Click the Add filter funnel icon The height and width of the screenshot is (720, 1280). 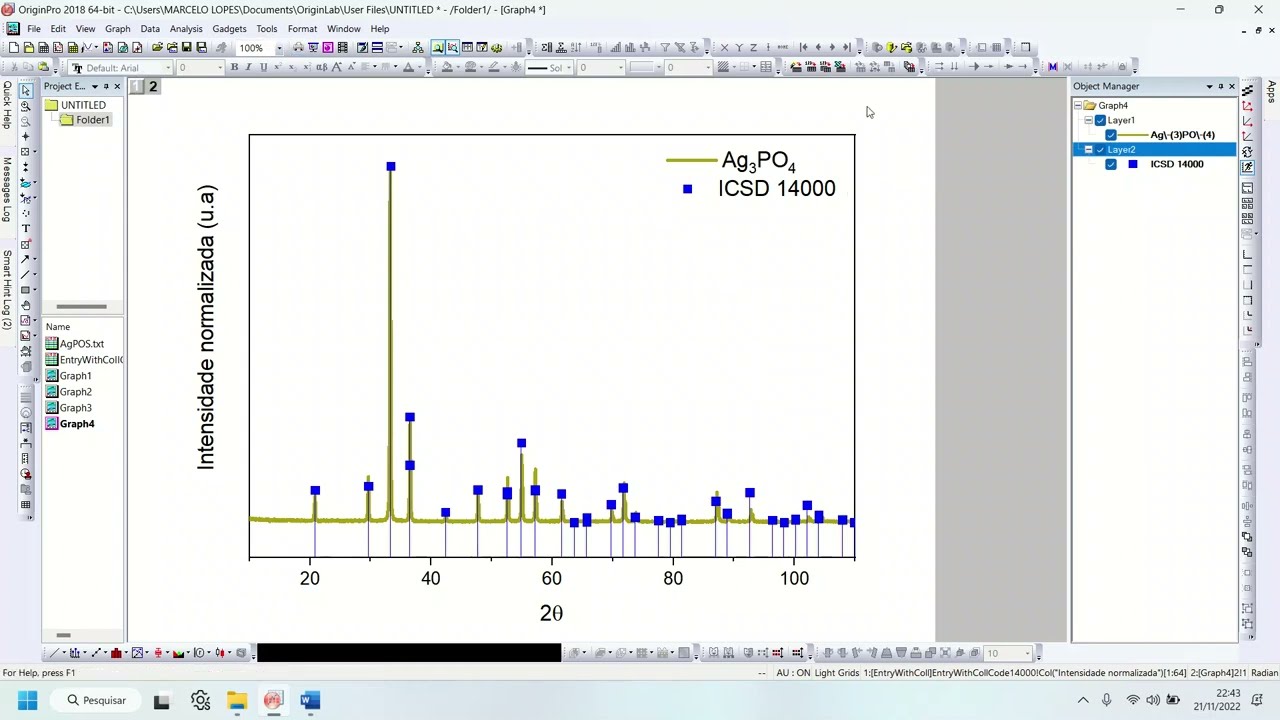tap(665, 47)
